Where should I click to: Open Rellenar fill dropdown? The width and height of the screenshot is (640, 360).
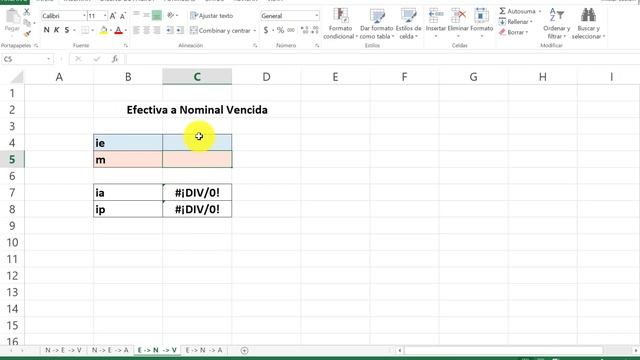(x=516, y=22)
